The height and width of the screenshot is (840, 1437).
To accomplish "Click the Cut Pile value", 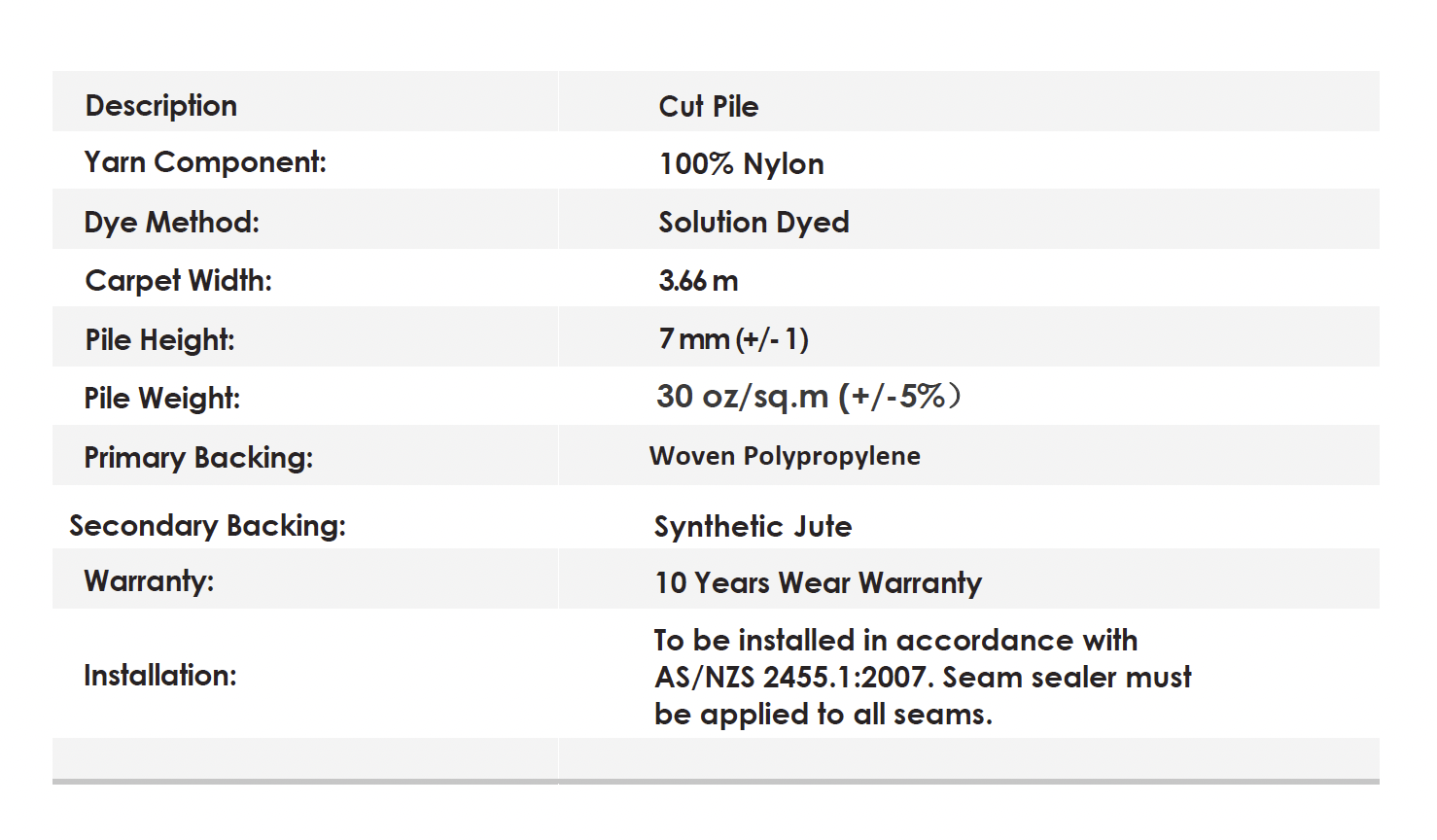I will pyautogui.click(x=708, y=106).
